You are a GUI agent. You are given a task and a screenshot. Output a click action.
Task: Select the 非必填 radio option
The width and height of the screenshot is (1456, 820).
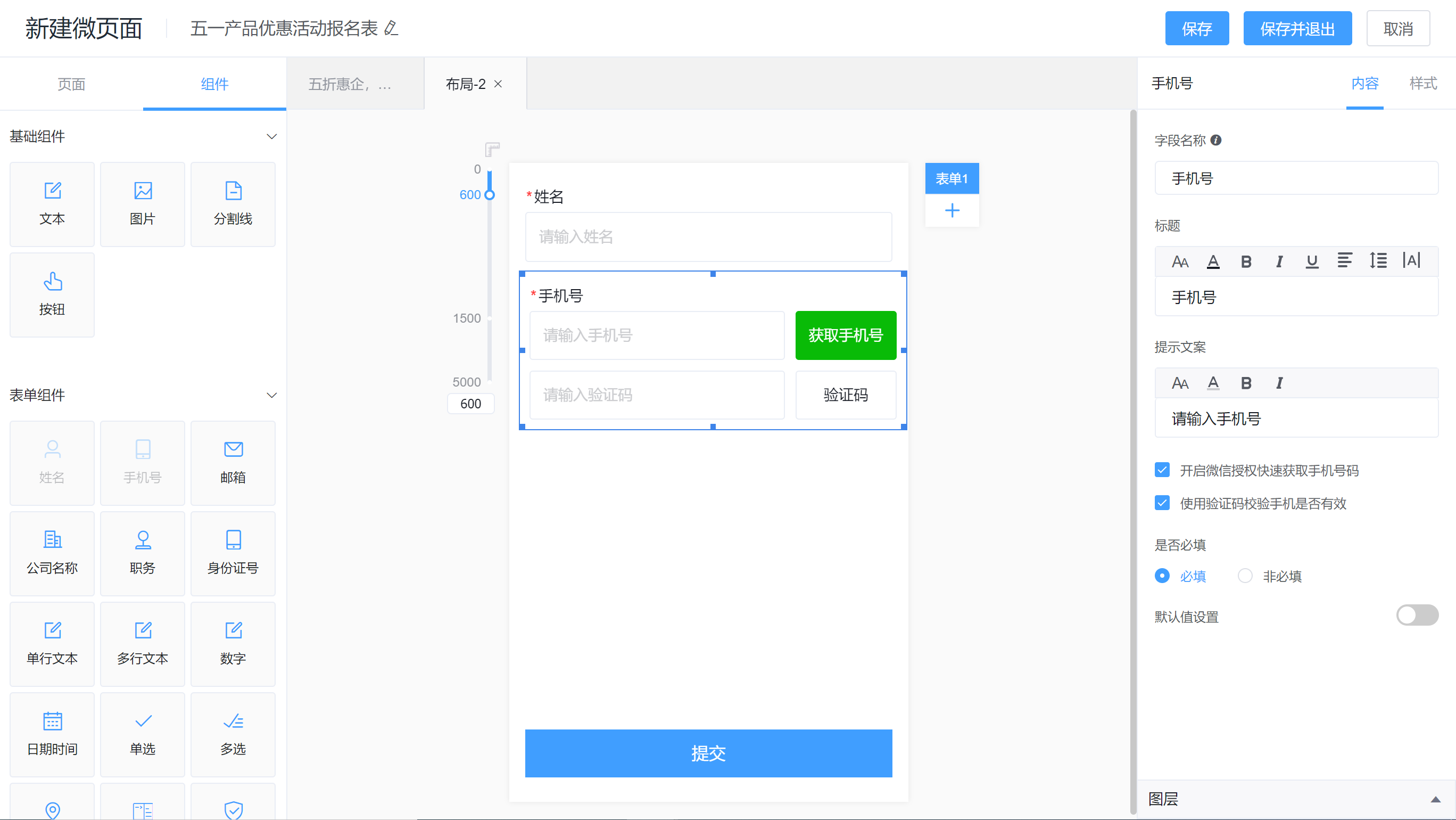click(1245, 576)
